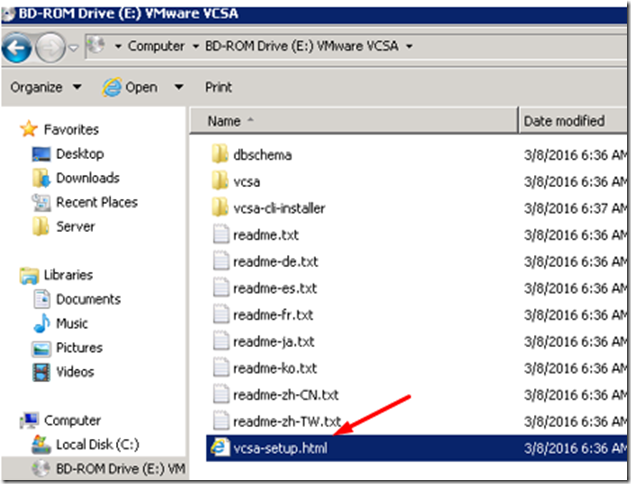Click Print in the toolbar
The image size is (631, 484).
[x=218, y=87]
